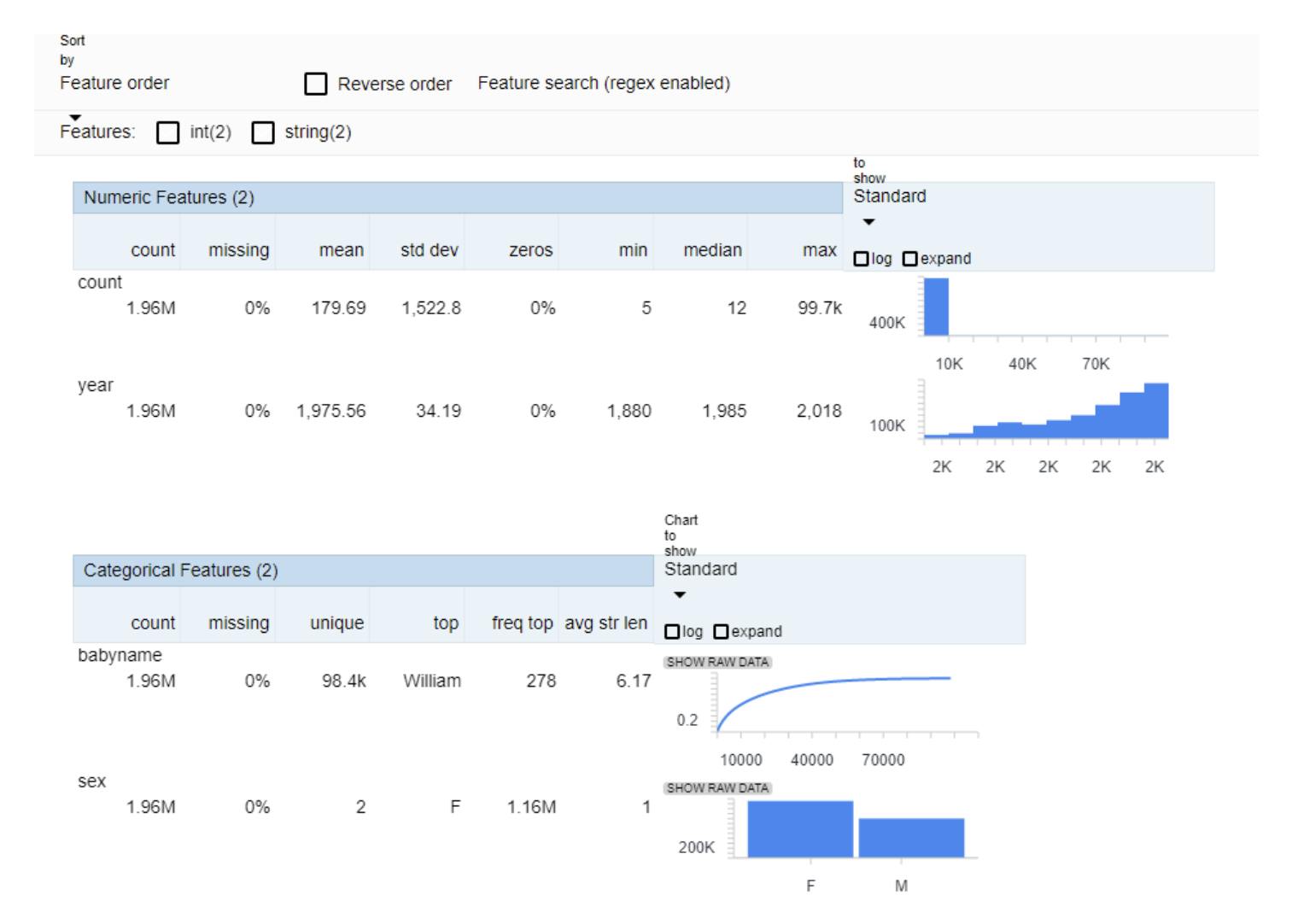Click the year std dev value 34.19

[438, 412]
